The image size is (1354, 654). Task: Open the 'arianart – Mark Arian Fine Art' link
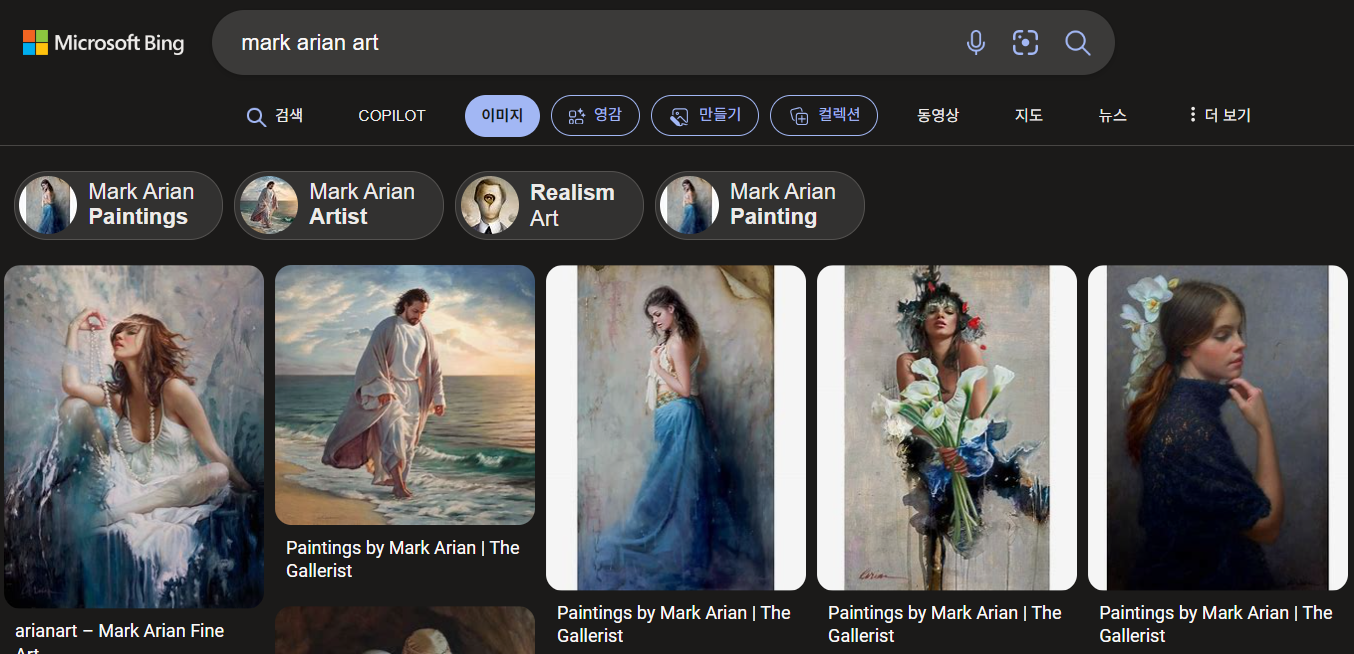[120, 637]
